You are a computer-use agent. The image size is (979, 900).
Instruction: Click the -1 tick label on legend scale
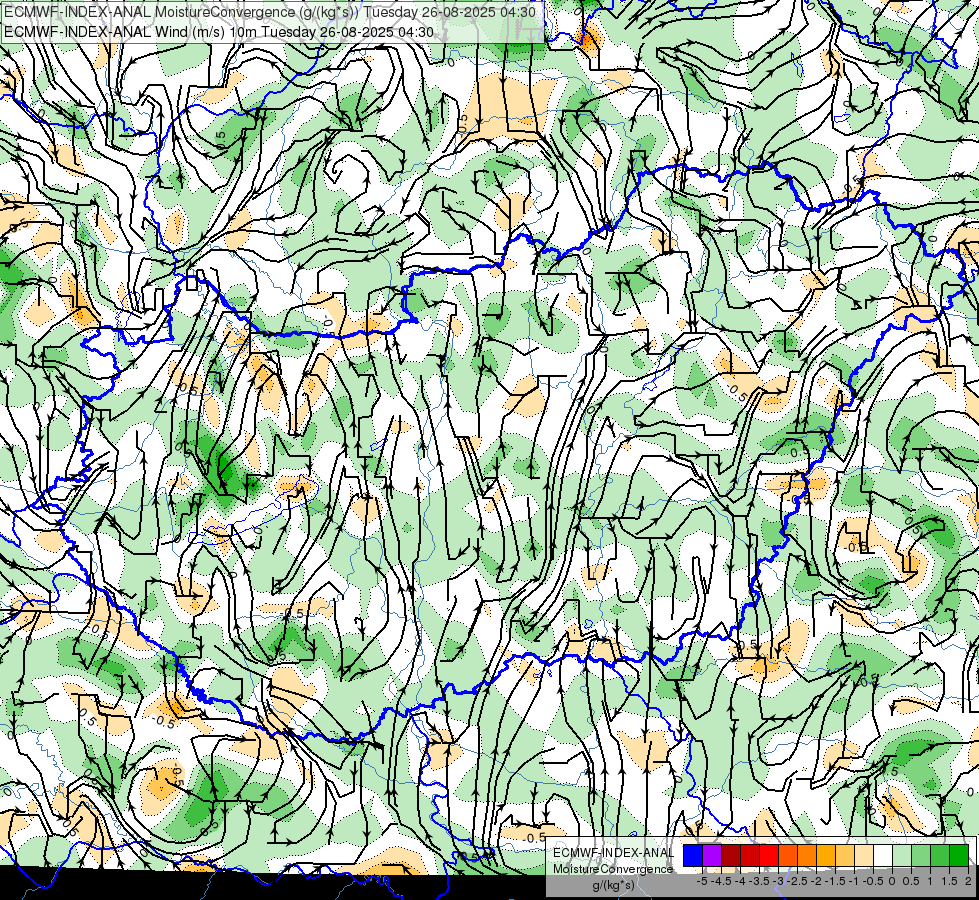[x=854, y=881]
